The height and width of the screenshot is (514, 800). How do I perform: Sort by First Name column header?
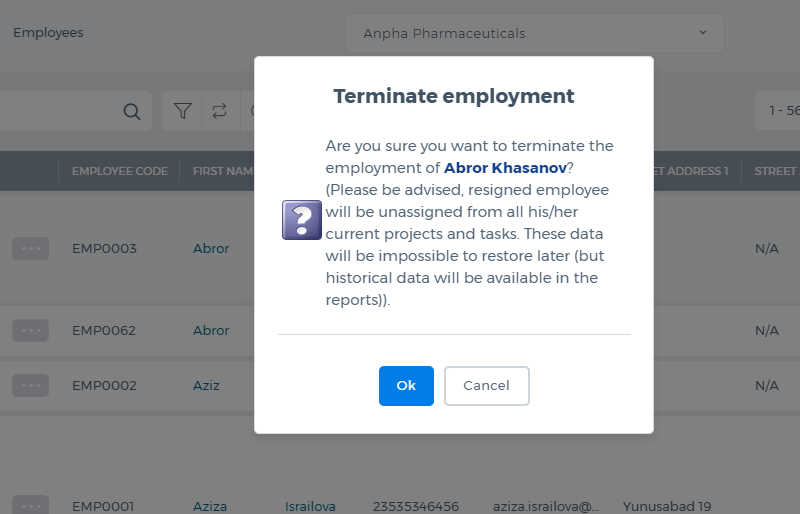click(223, 171)
